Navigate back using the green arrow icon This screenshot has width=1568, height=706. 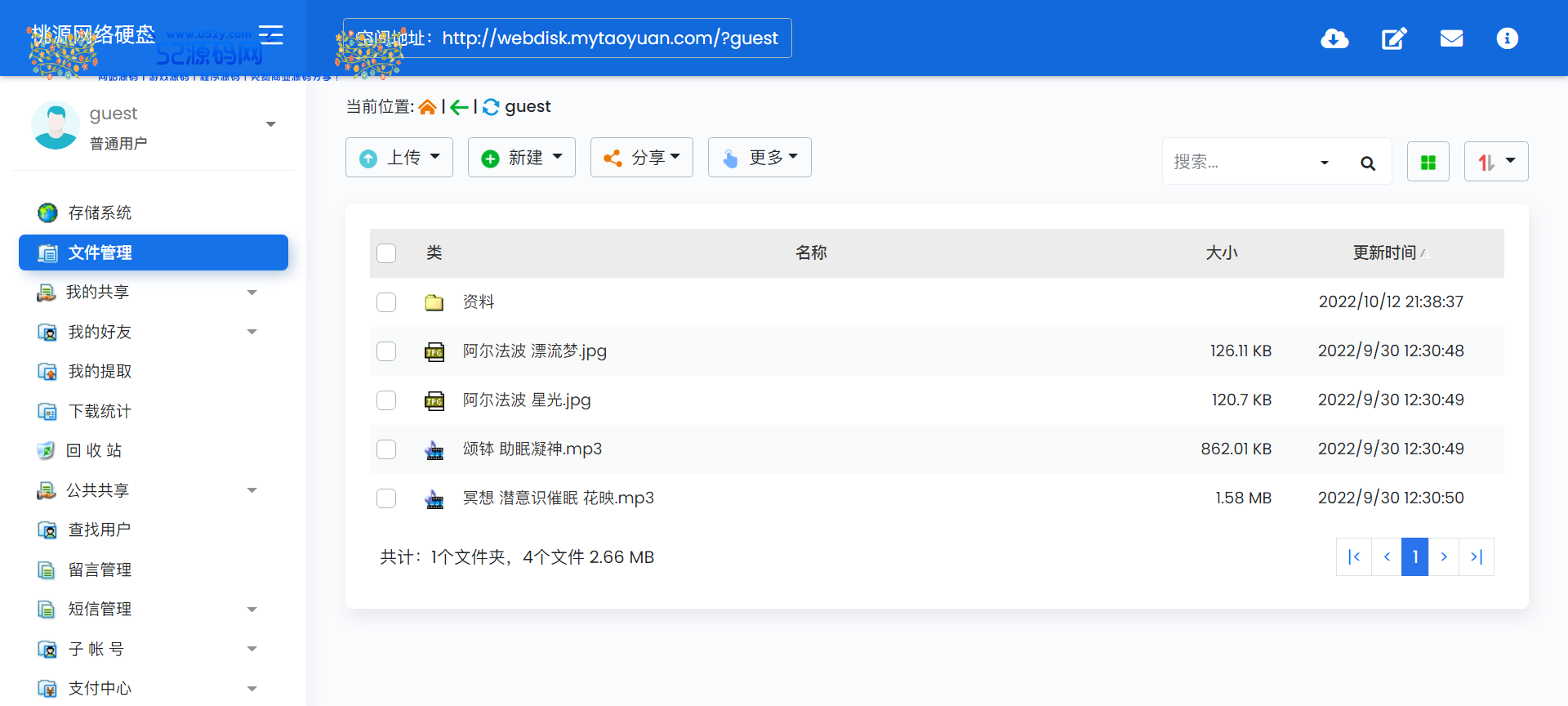[459, 107]
